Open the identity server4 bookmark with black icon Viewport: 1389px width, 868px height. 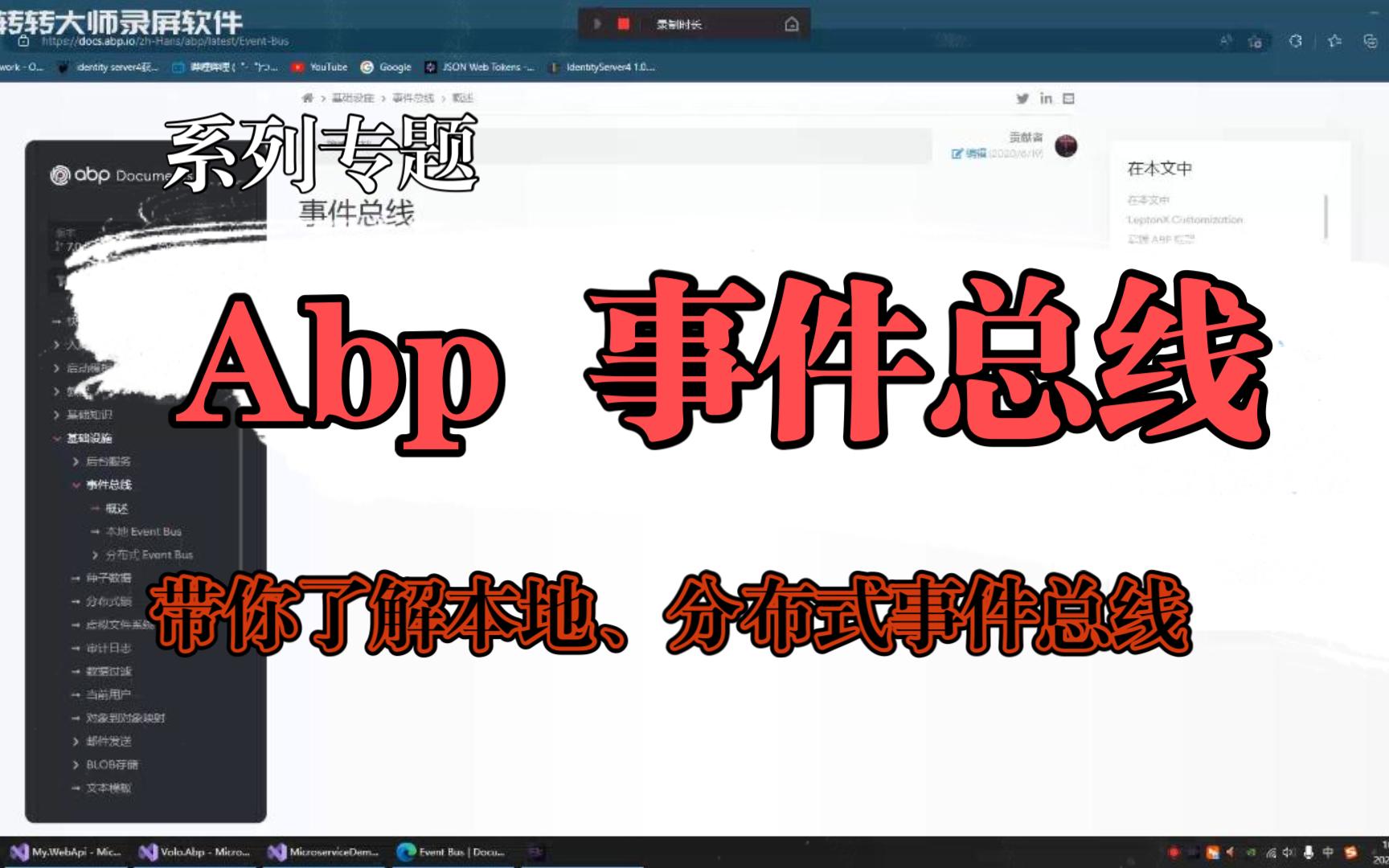click(x=109, y=68)
